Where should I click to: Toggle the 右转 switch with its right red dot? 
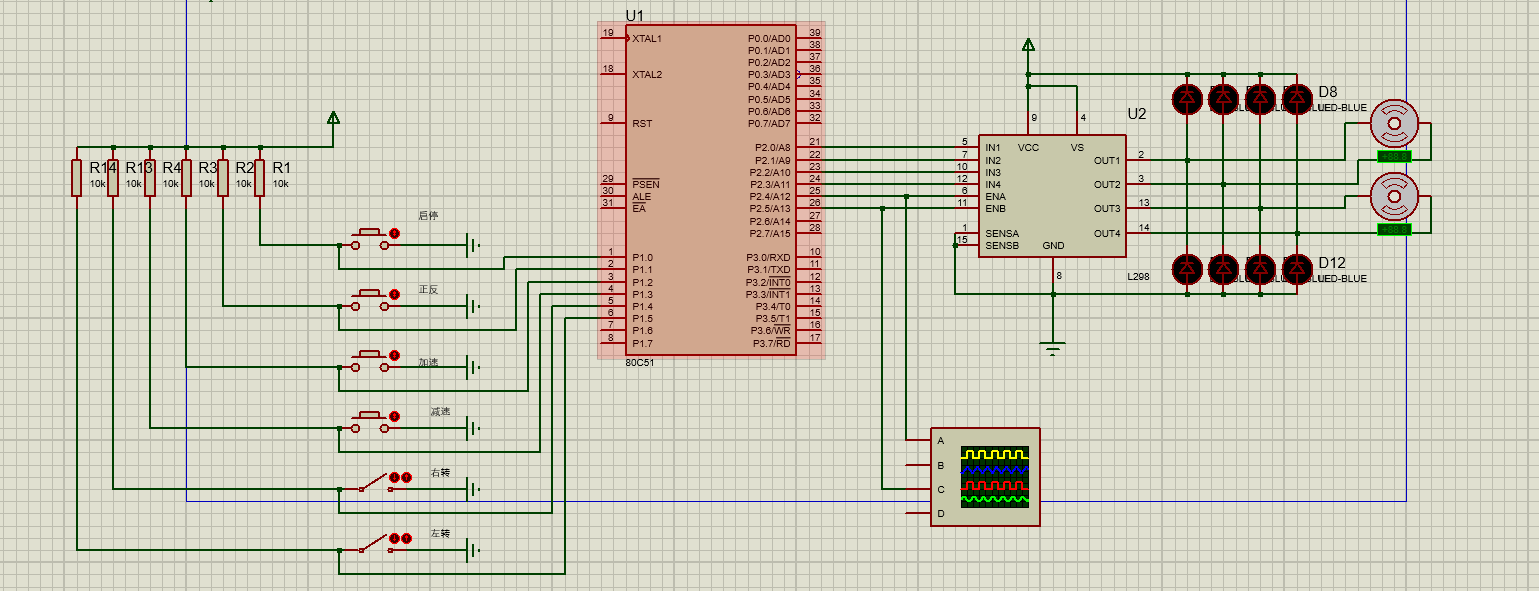(x=406, y=477)
